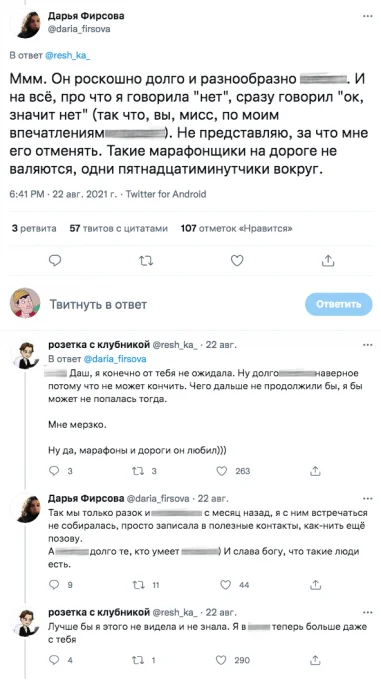Open more menu on Дарья Фирсова reply
This screenshot has height=680, width=381.
click(x=367, y=498)
